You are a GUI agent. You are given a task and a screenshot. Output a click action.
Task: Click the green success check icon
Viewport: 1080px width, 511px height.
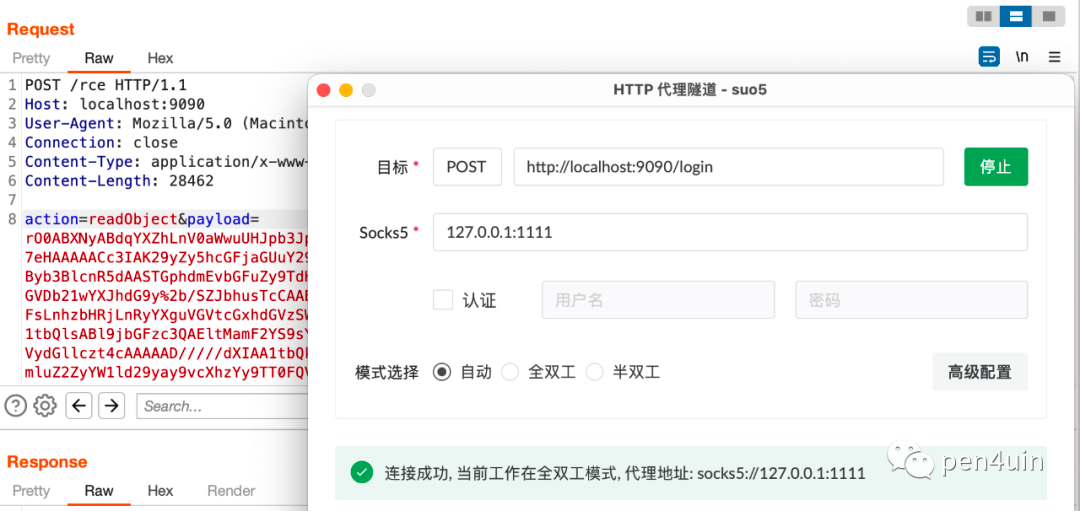[361, 472]
